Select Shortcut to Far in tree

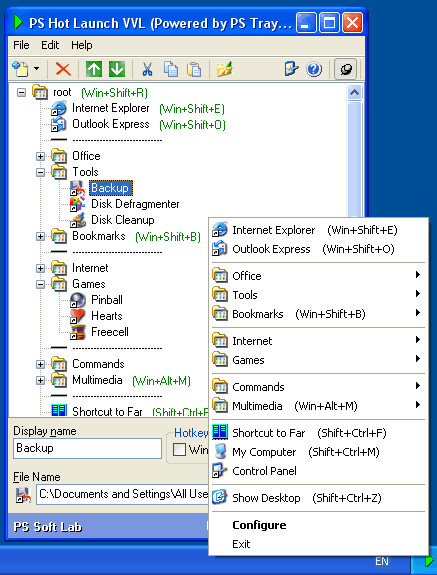(107, 411)
